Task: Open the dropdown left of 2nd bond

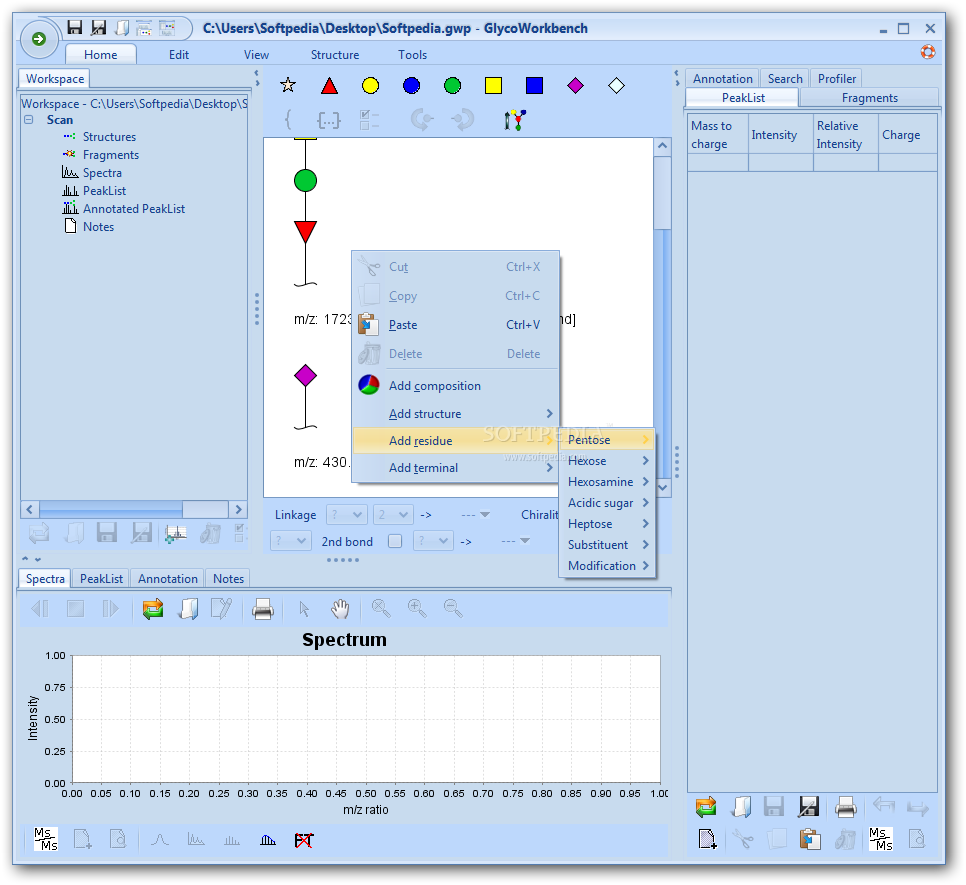Action: pyautogui.click(x=290, y=541)
